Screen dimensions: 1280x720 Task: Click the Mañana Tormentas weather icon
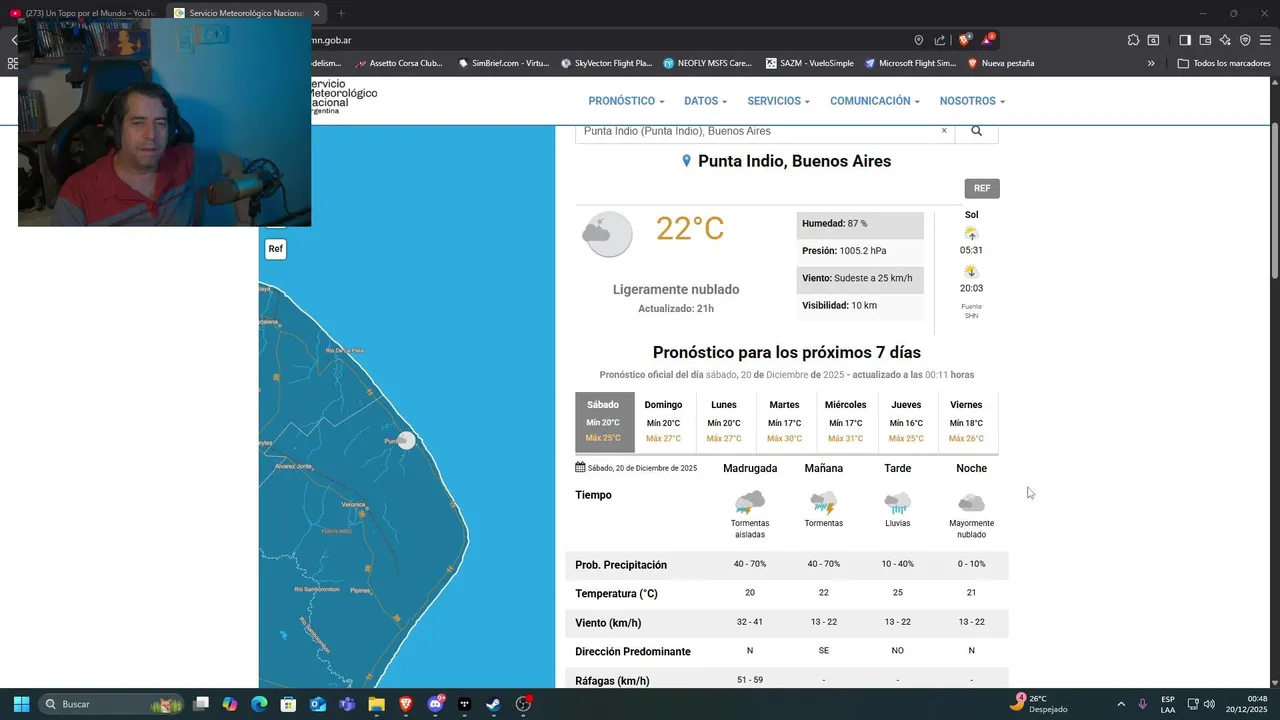pyautogui.click(x=823, y=502)
